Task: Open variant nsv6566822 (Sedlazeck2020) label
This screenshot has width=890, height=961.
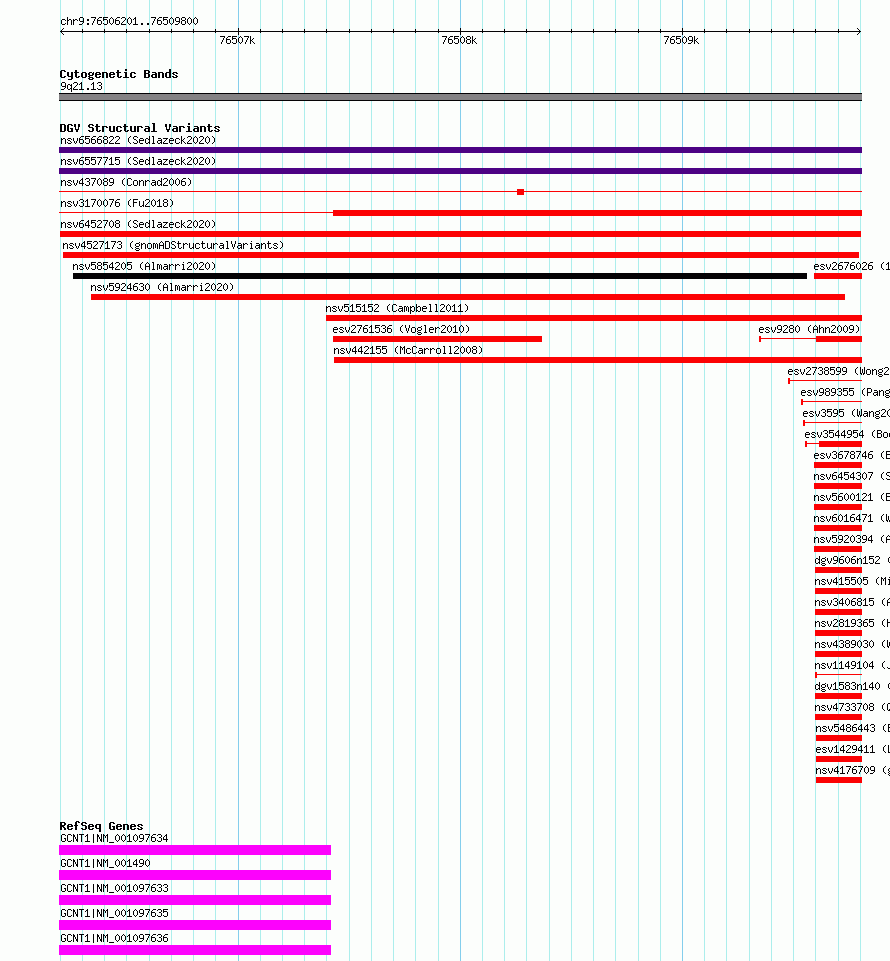Action: tap(138, 140)
